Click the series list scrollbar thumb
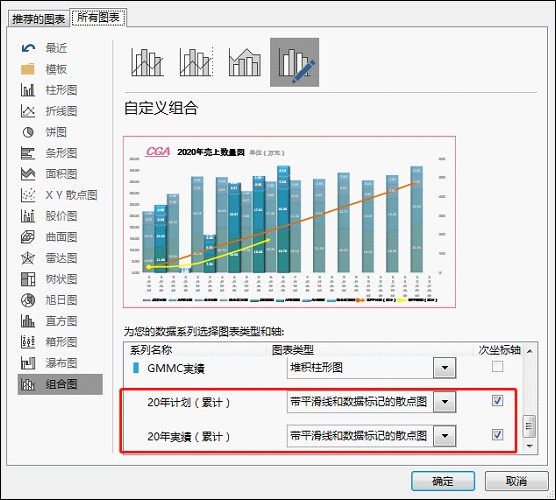This screenshot has width=556, height=500. coord(529,426)
